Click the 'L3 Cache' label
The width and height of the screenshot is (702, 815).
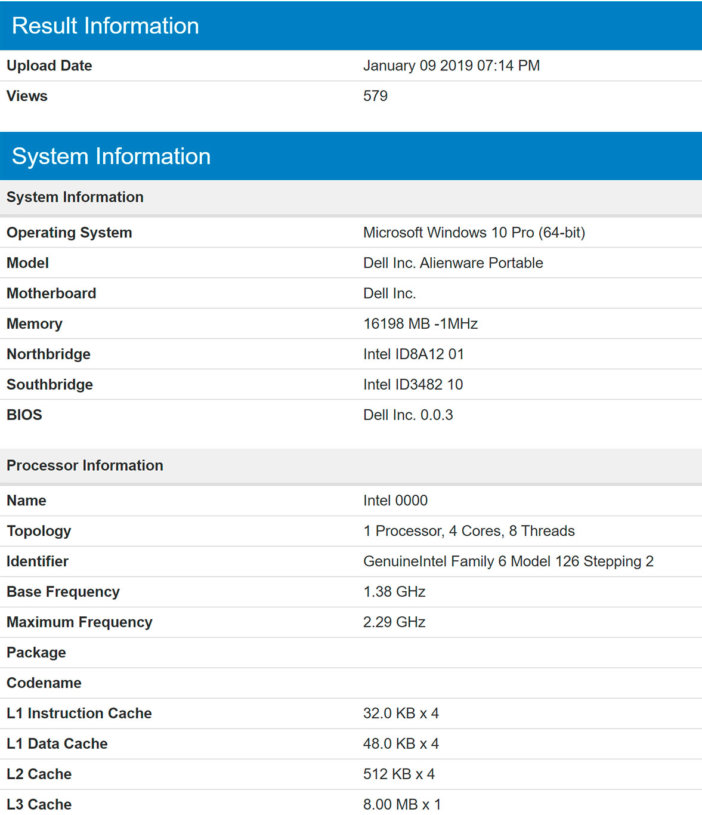[x=39, y=804]
